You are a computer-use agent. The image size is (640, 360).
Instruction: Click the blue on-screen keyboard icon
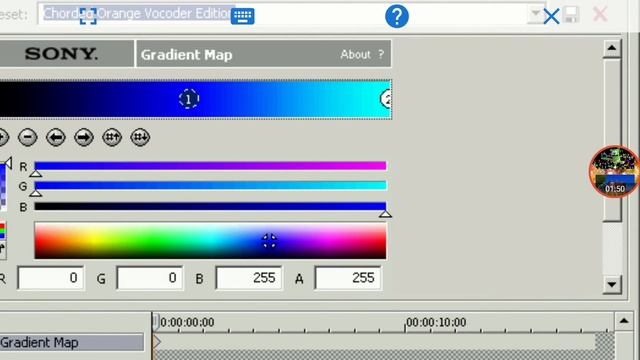[x=242, y=16]
